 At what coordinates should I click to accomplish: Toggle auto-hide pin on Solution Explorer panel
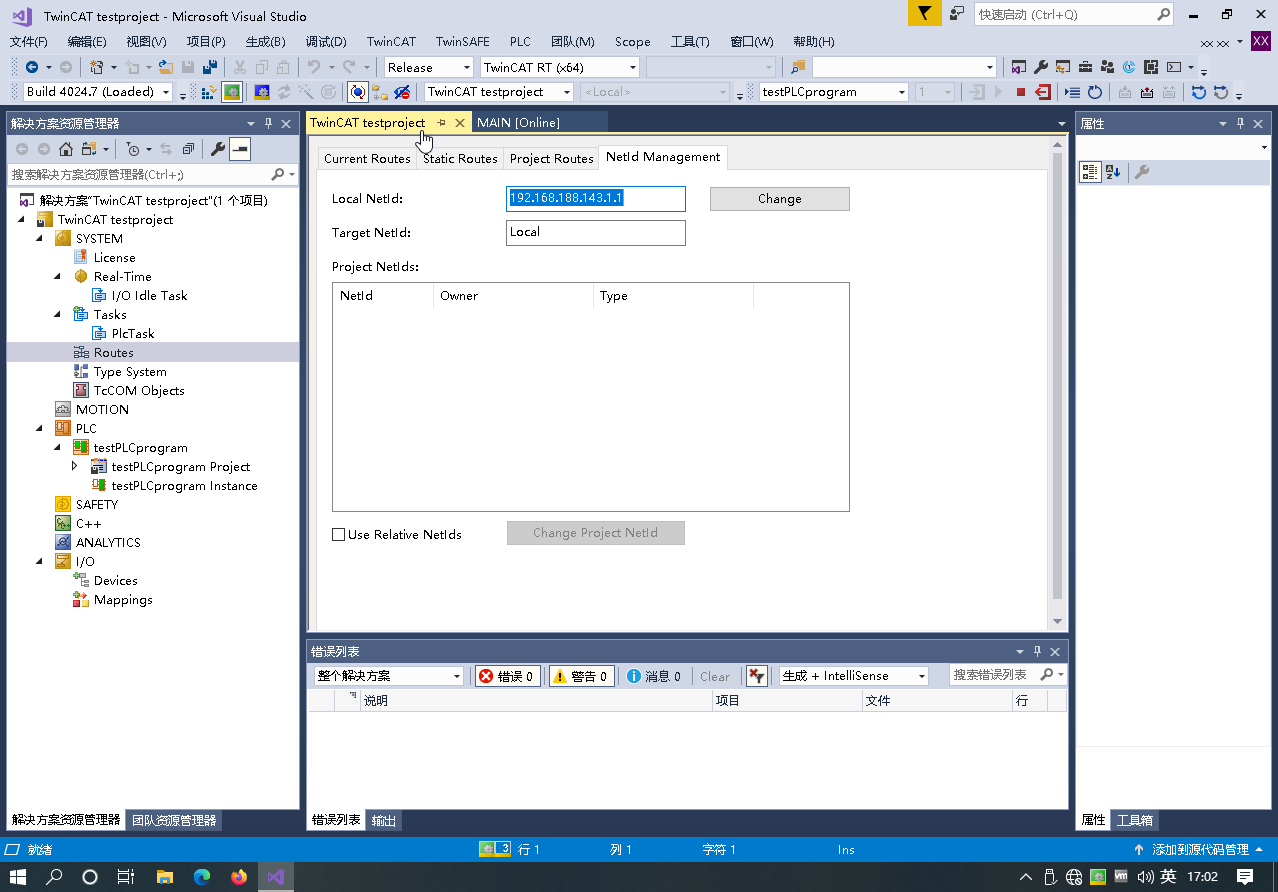[268, 123]
